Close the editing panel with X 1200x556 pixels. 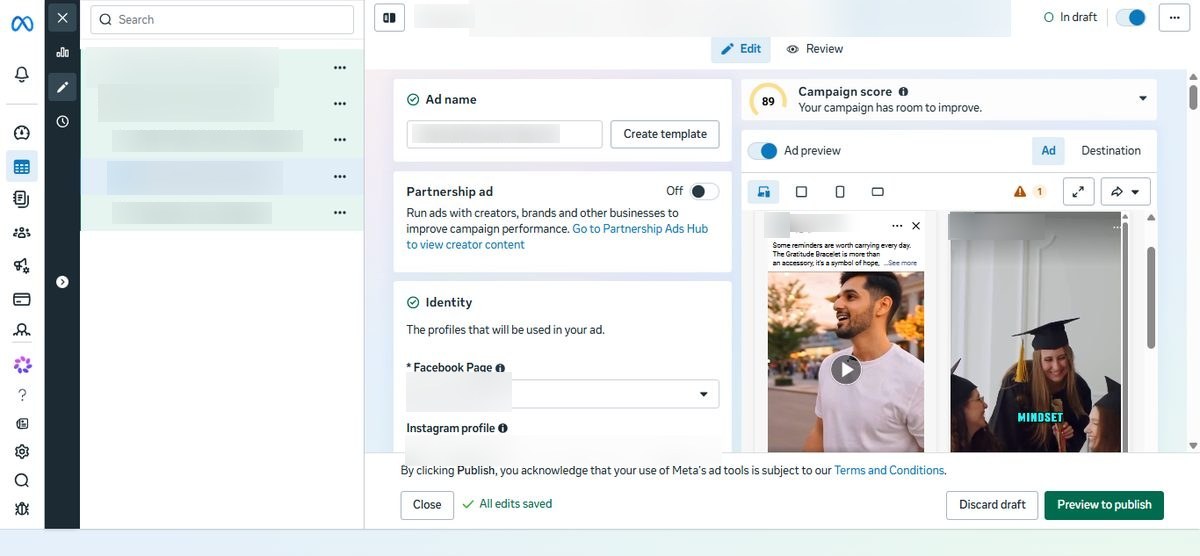click(x=63, y=18)
